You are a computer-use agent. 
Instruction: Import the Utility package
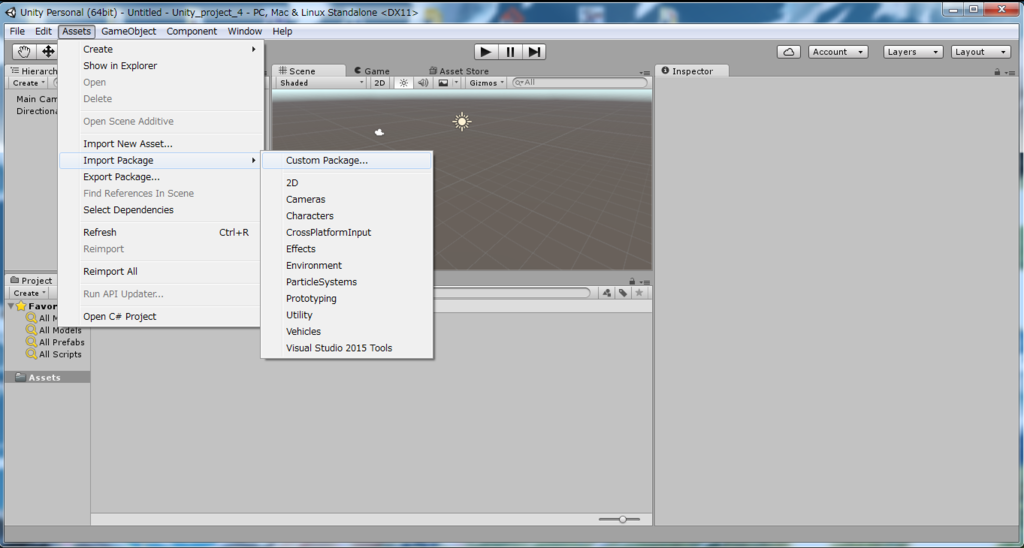pos(347,315)
